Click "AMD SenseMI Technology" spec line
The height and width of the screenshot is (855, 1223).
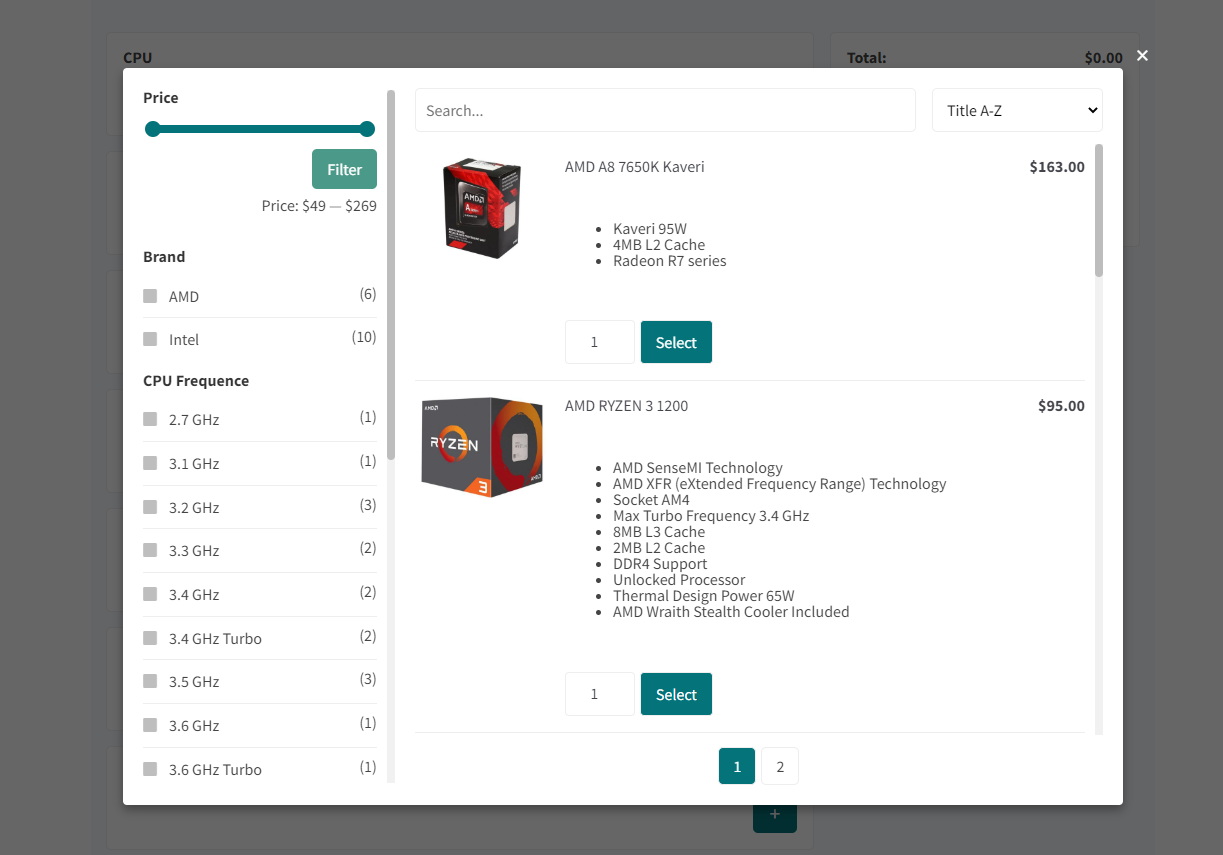[x=698, y=468]
